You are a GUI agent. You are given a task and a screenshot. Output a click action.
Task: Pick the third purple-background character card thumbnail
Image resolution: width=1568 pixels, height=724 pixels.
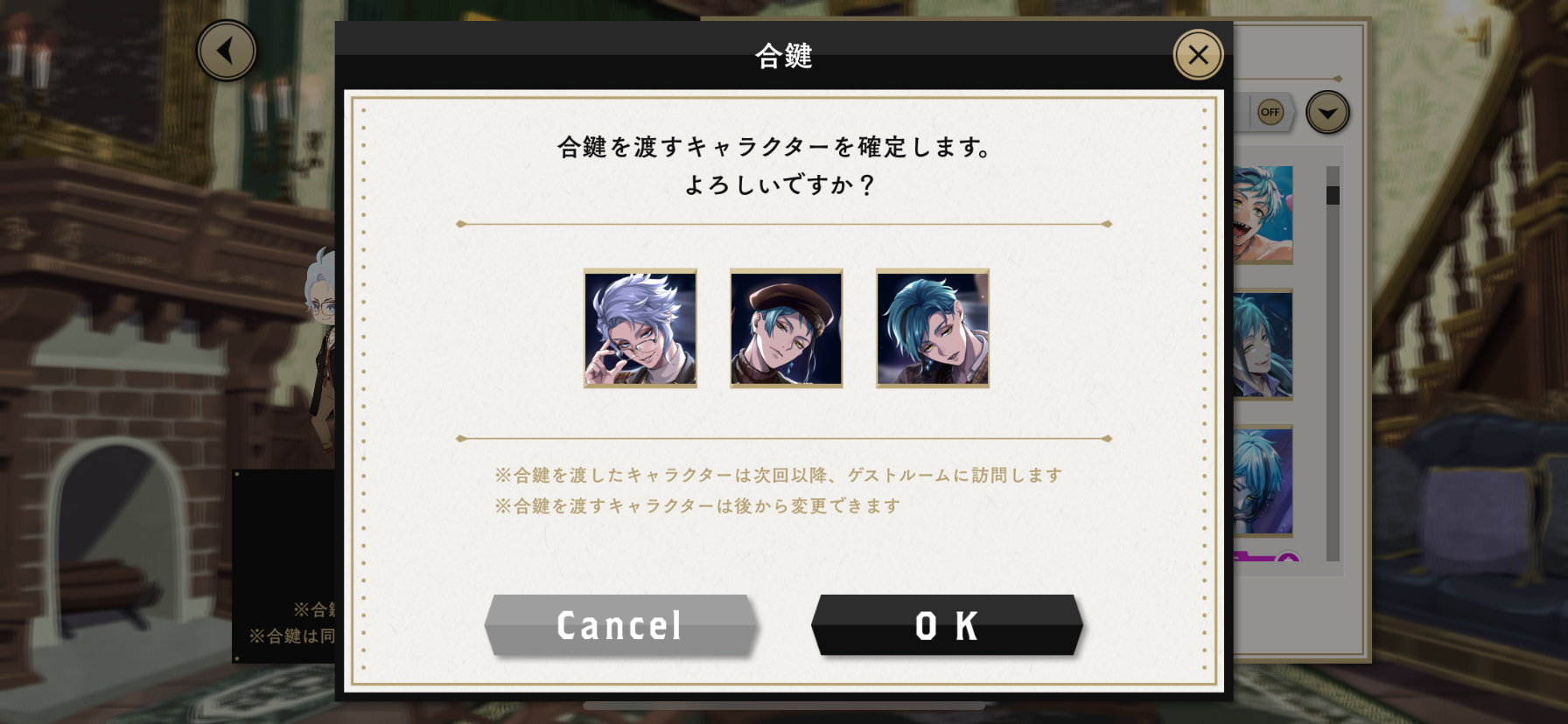pos(1263,481)
